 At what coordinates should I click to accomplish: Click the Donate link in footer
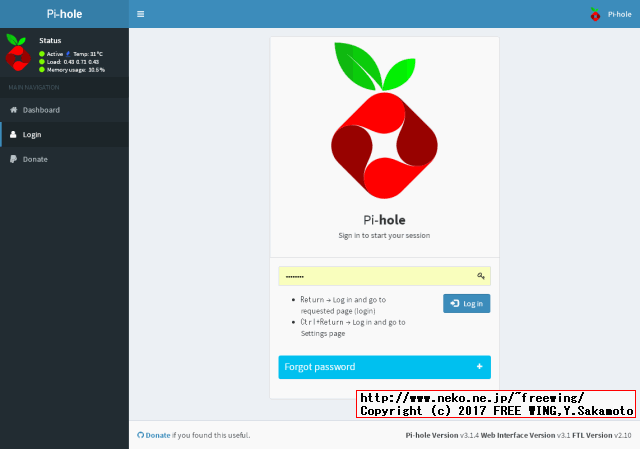[x=158, y=435]
